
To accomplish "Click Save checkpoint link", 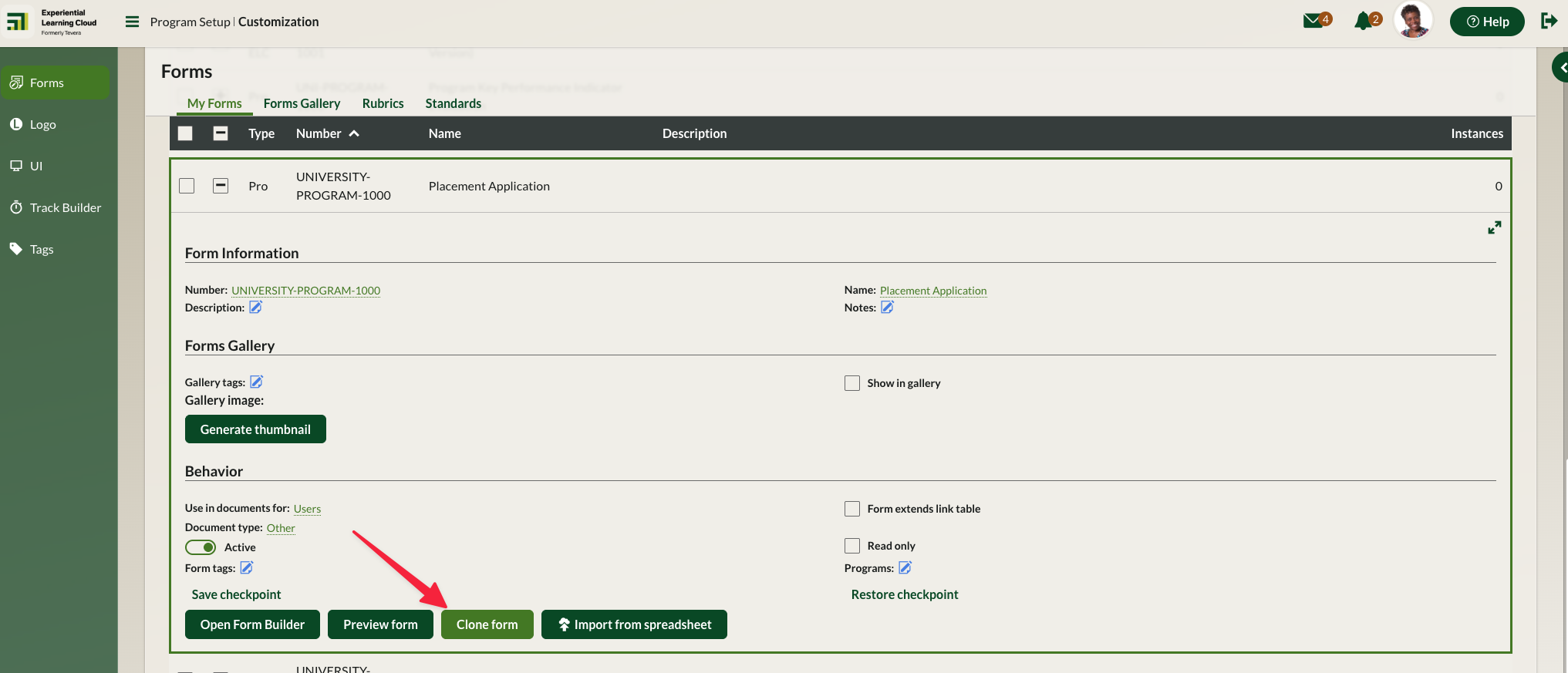I will [236, 594].
